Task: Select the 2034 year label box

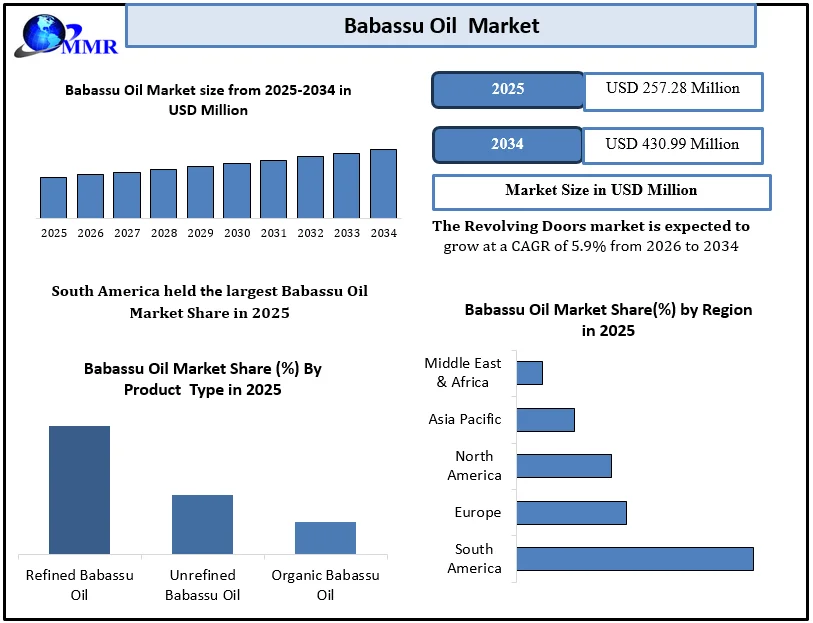Action: coord(508,145)
